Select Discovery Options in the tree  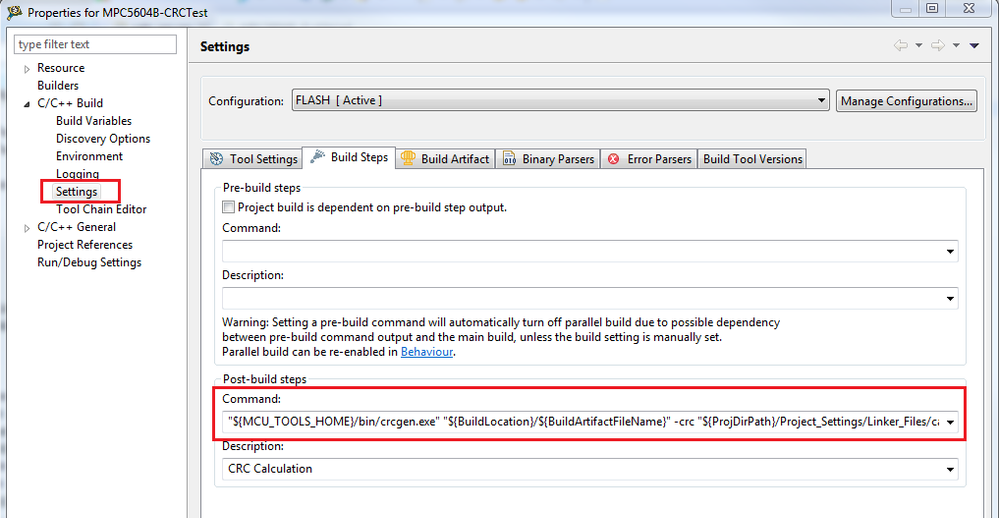pos(103,138)
